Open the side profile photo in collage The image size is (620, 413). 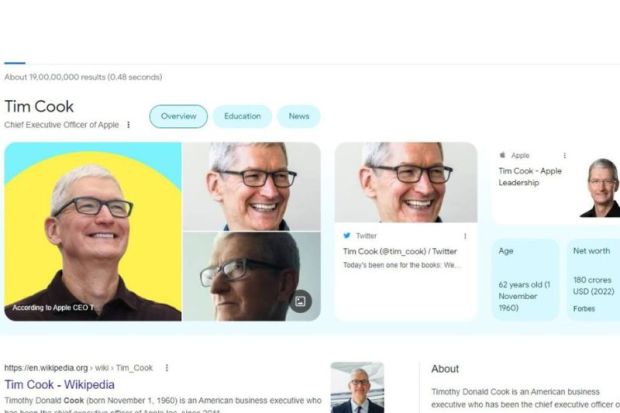252,276
